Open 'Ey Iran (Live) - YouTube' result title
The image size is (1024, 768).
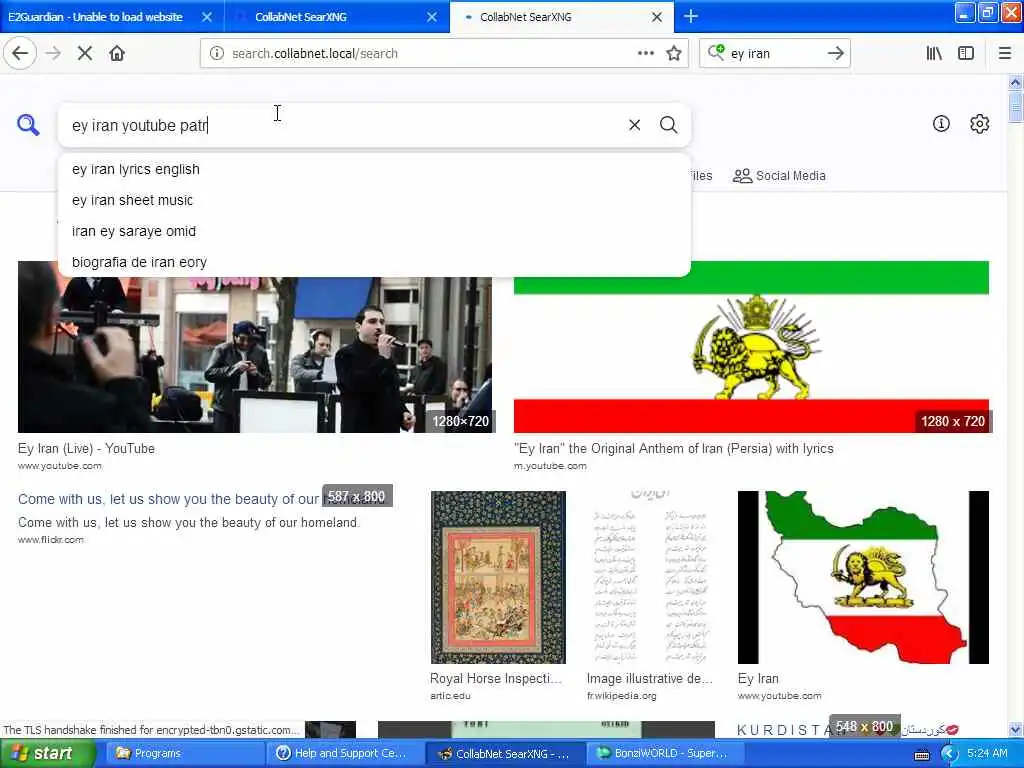coord(86,449)
